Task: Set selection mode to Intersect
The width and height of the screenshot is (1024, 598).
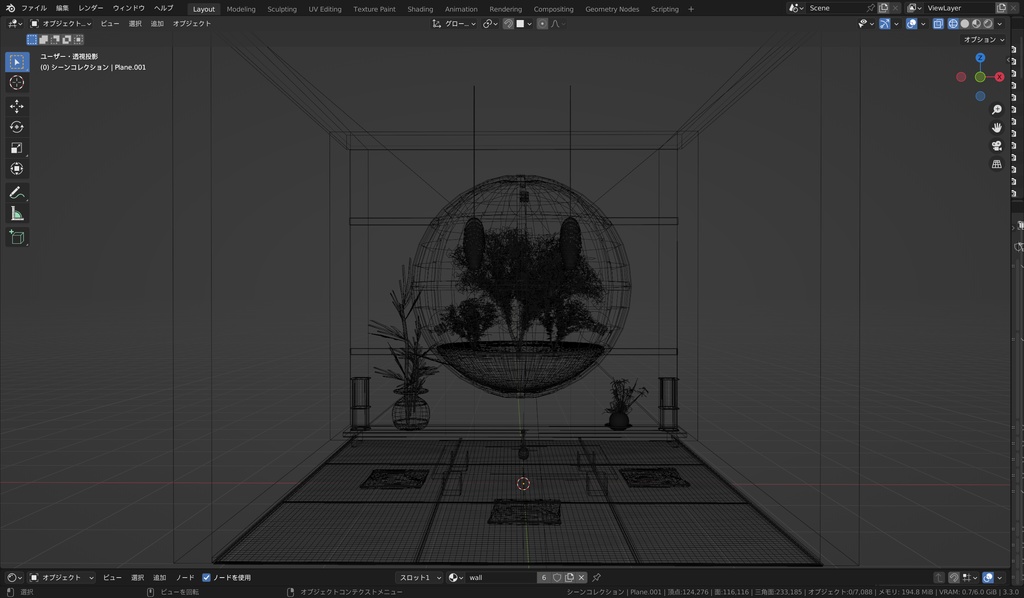Action: pyautogui.click(x=78, y=40)
